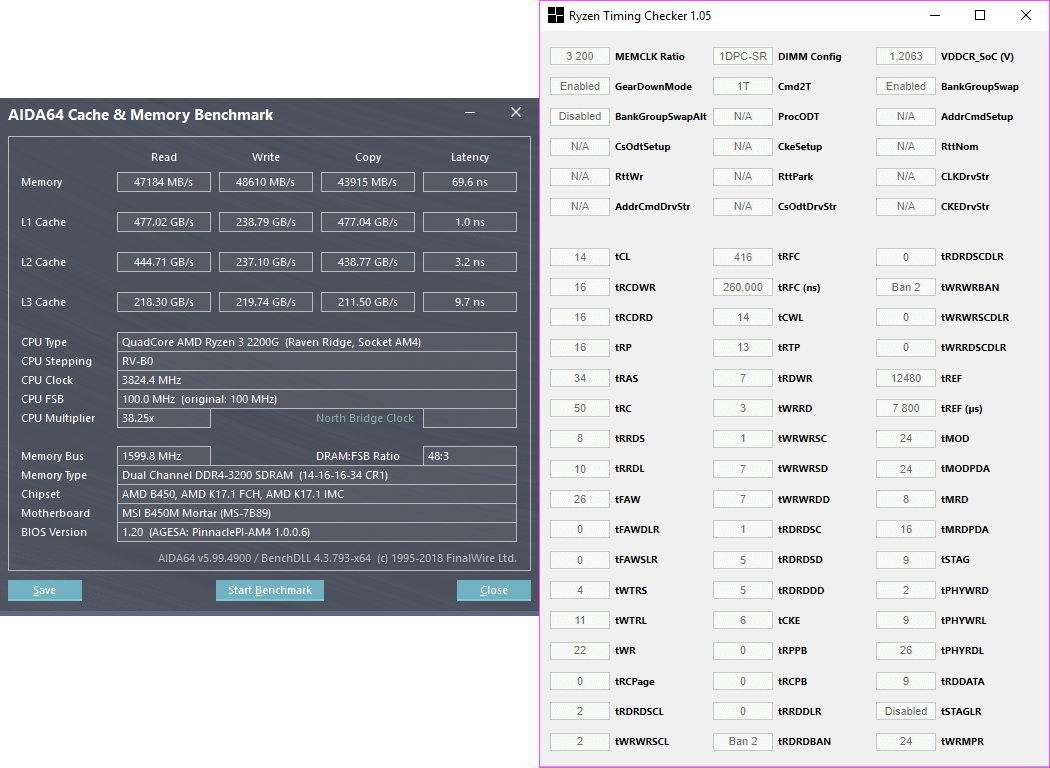Click the CPU Type Ryzen 3 2200G field
Image resolution: width=1050 pixels, height=768 pixels.
pos(317,342)
